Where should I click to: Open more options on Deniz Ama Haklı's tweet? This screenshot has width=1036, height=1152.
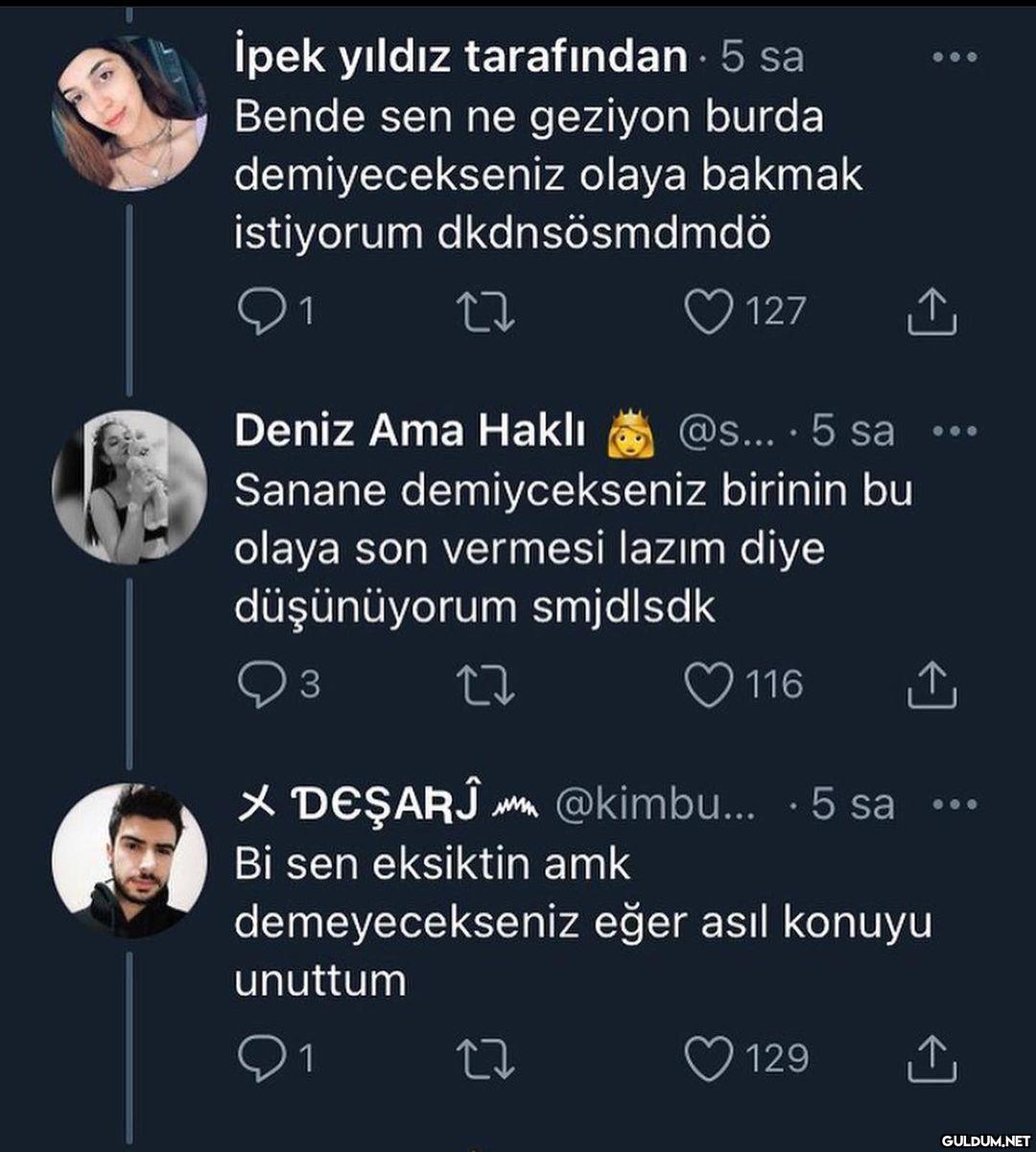coord(954,431)
